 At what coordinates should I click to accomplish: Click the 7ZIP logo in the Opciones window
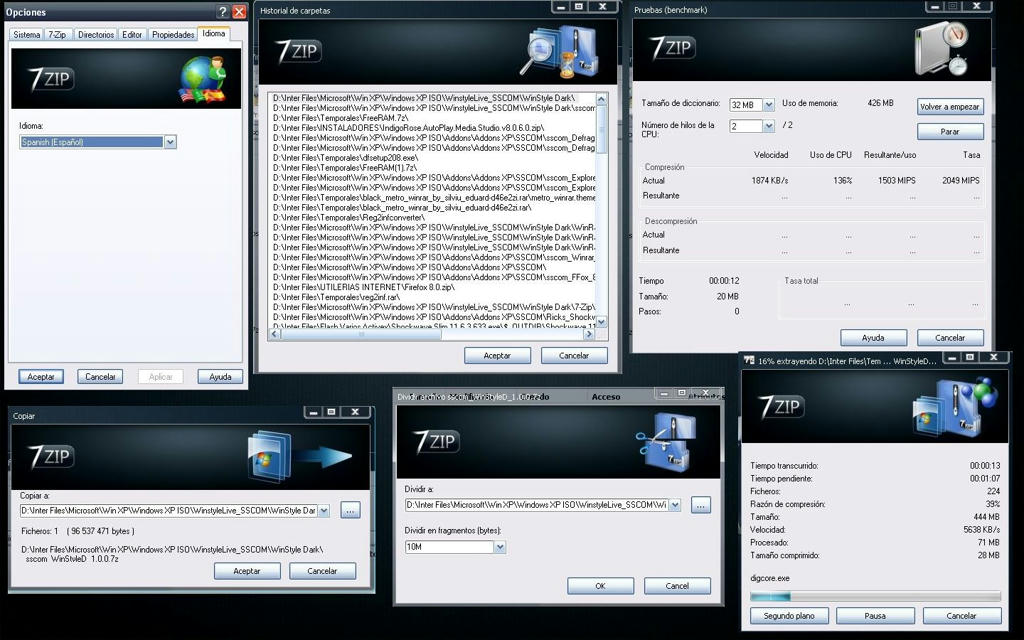(x=51, y=79)
